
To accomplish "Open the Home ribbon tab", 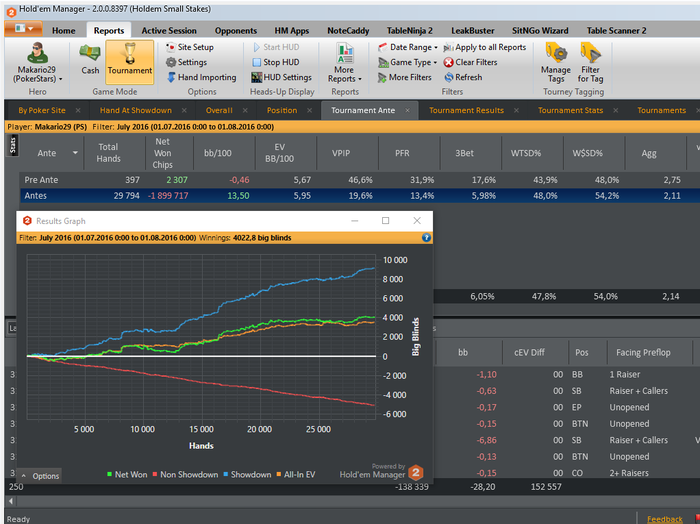I will [x=63, y=30].
